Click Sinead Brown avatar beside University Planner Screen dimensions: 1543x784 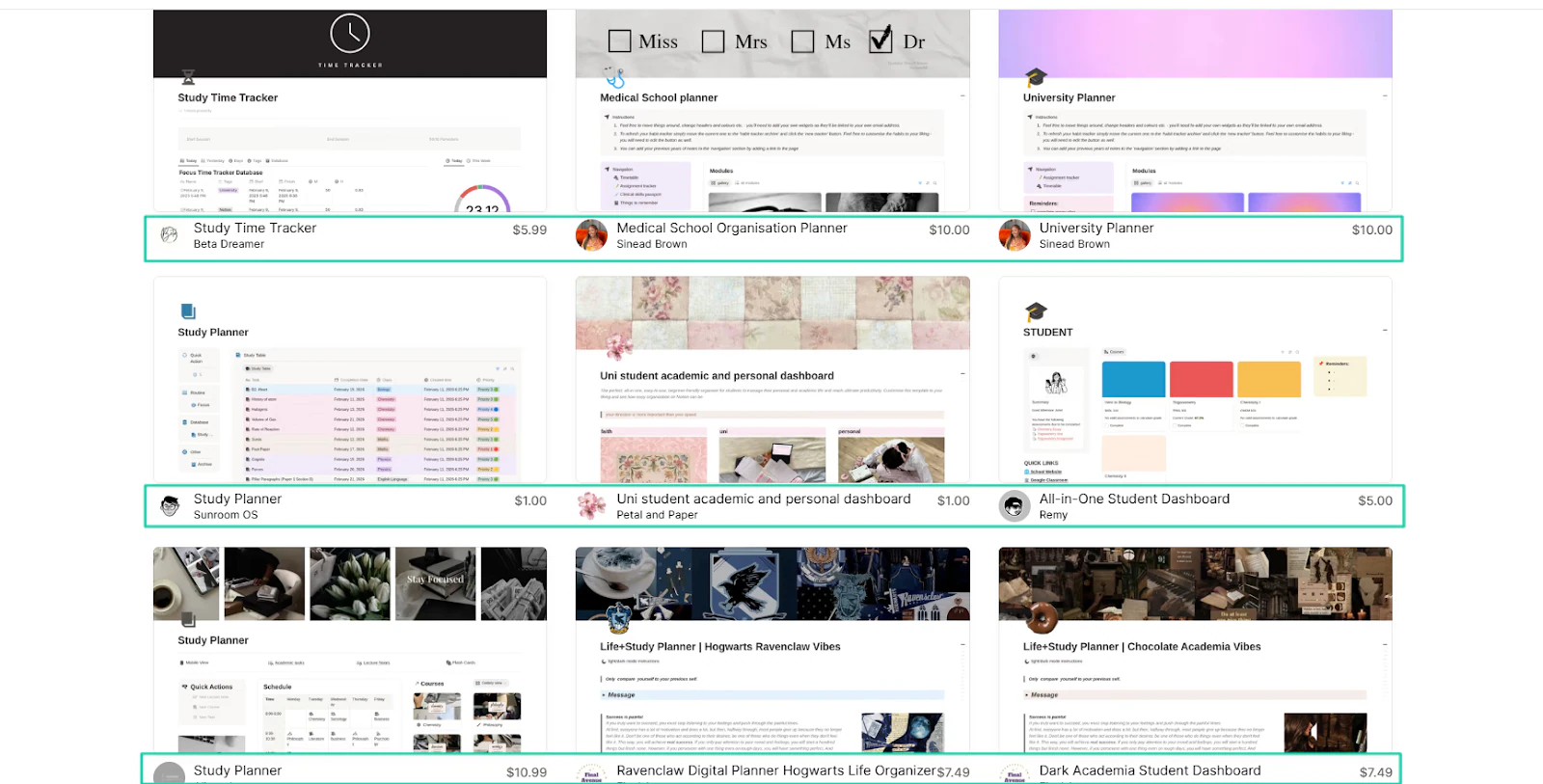pyautogui.click(x=1015, y=234)
